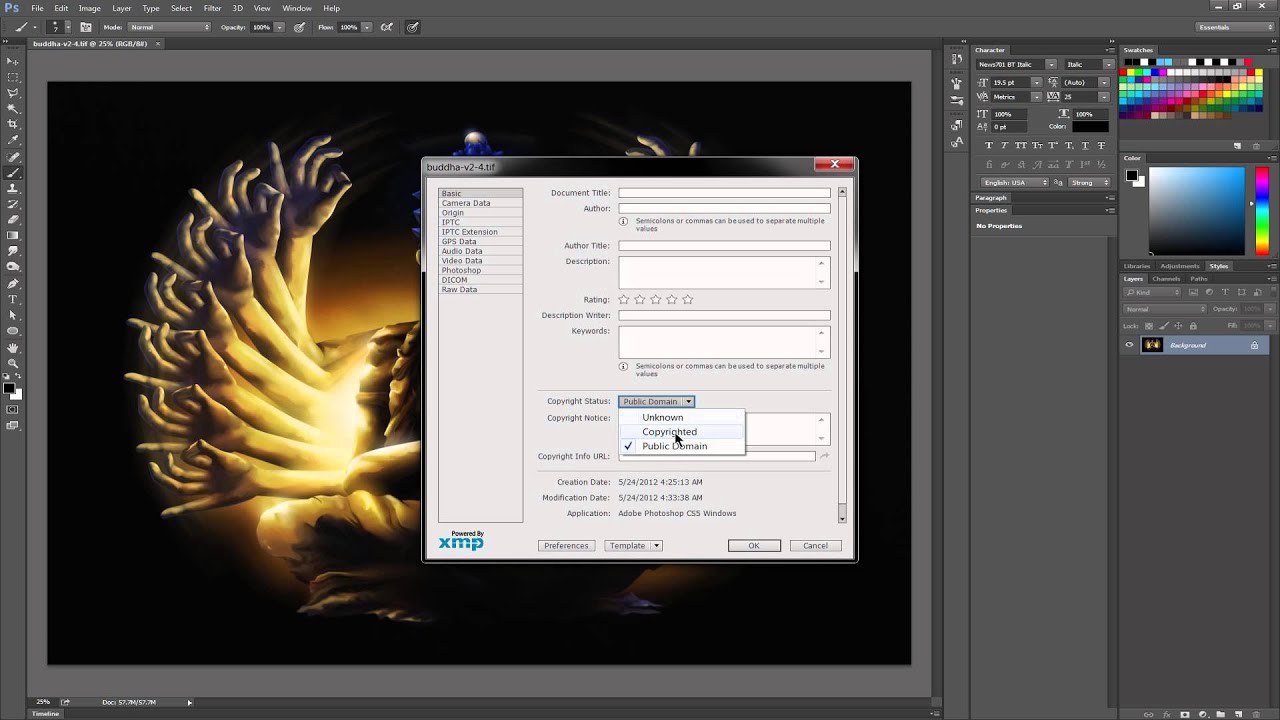The width and height of the screenshot is (1280, 720).
Task: Select the Ellipse shape tool
Action: [13, 331]
